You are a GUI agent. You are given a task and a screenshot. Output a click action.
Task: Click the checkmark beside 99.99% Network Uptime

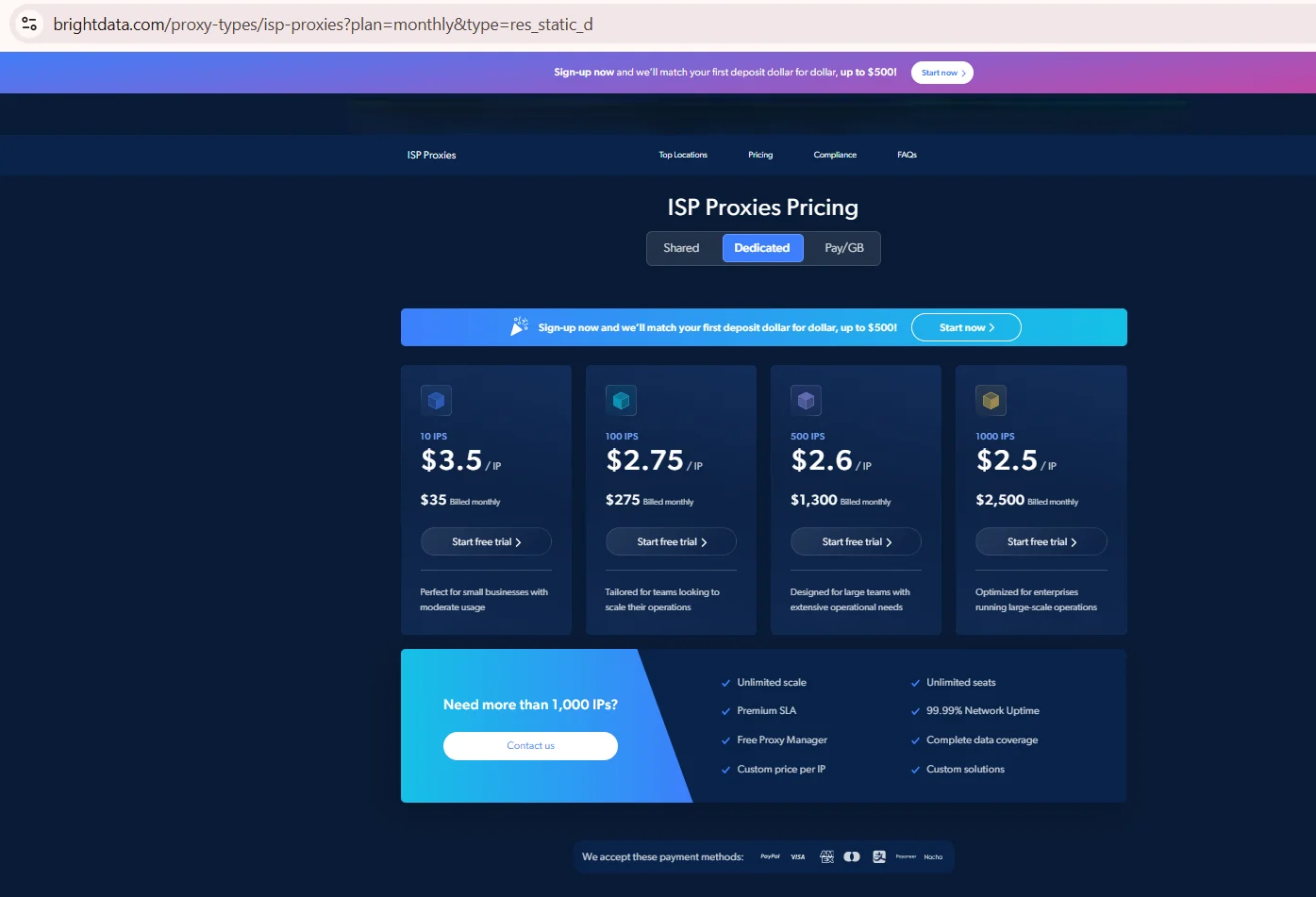(x=915, y=711)
